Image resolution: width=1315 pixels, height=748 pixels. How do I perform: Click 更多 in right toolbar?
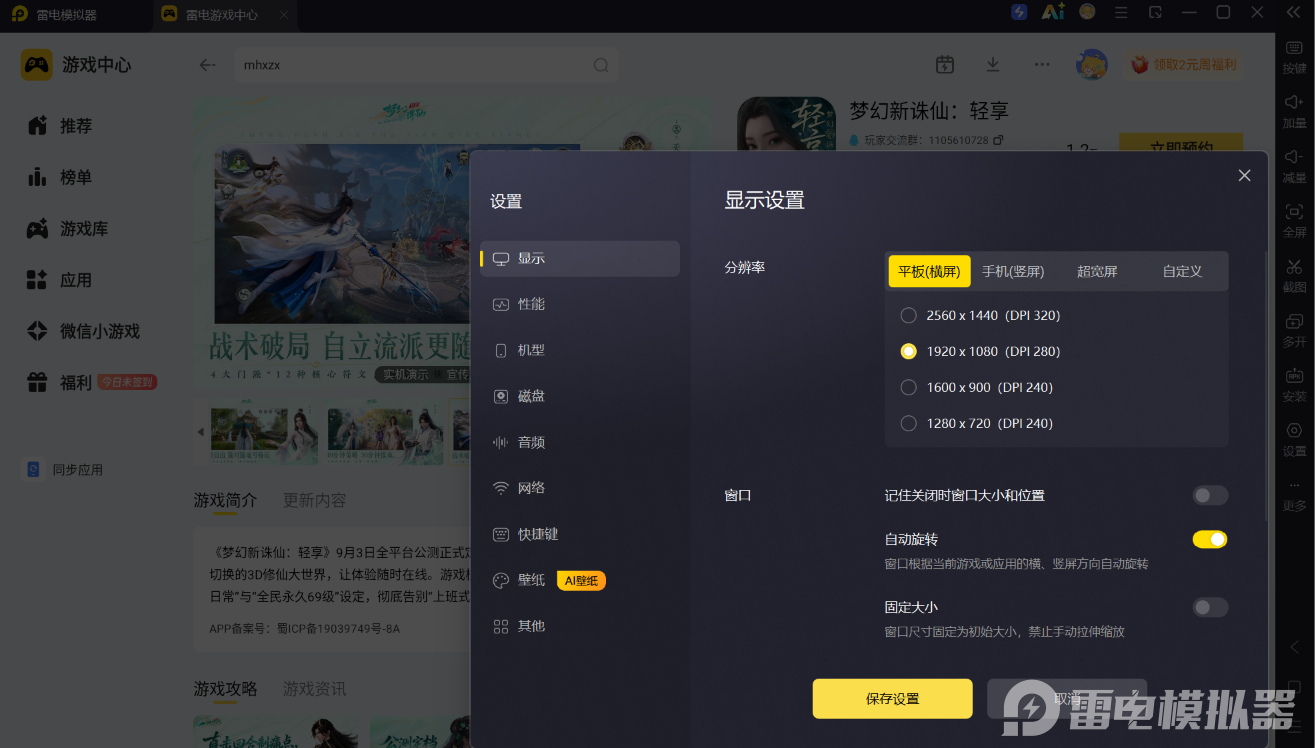point(1294,495)
